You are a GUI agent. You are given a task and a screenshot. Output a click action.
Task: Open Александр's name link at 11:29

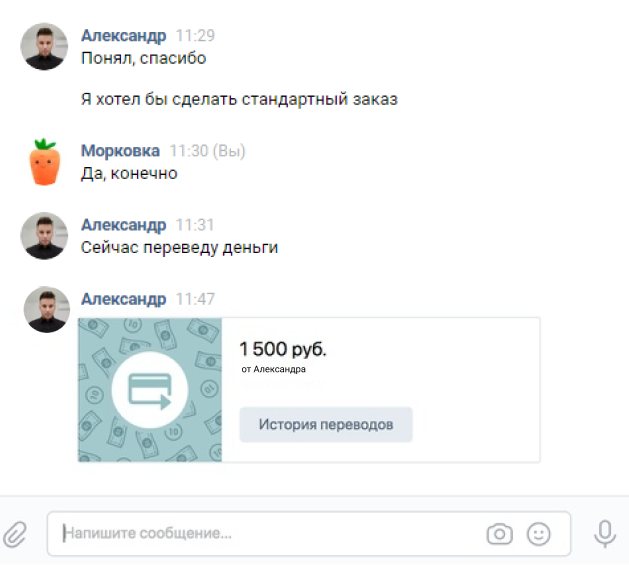pyautogui.click(x=124, y=35)
